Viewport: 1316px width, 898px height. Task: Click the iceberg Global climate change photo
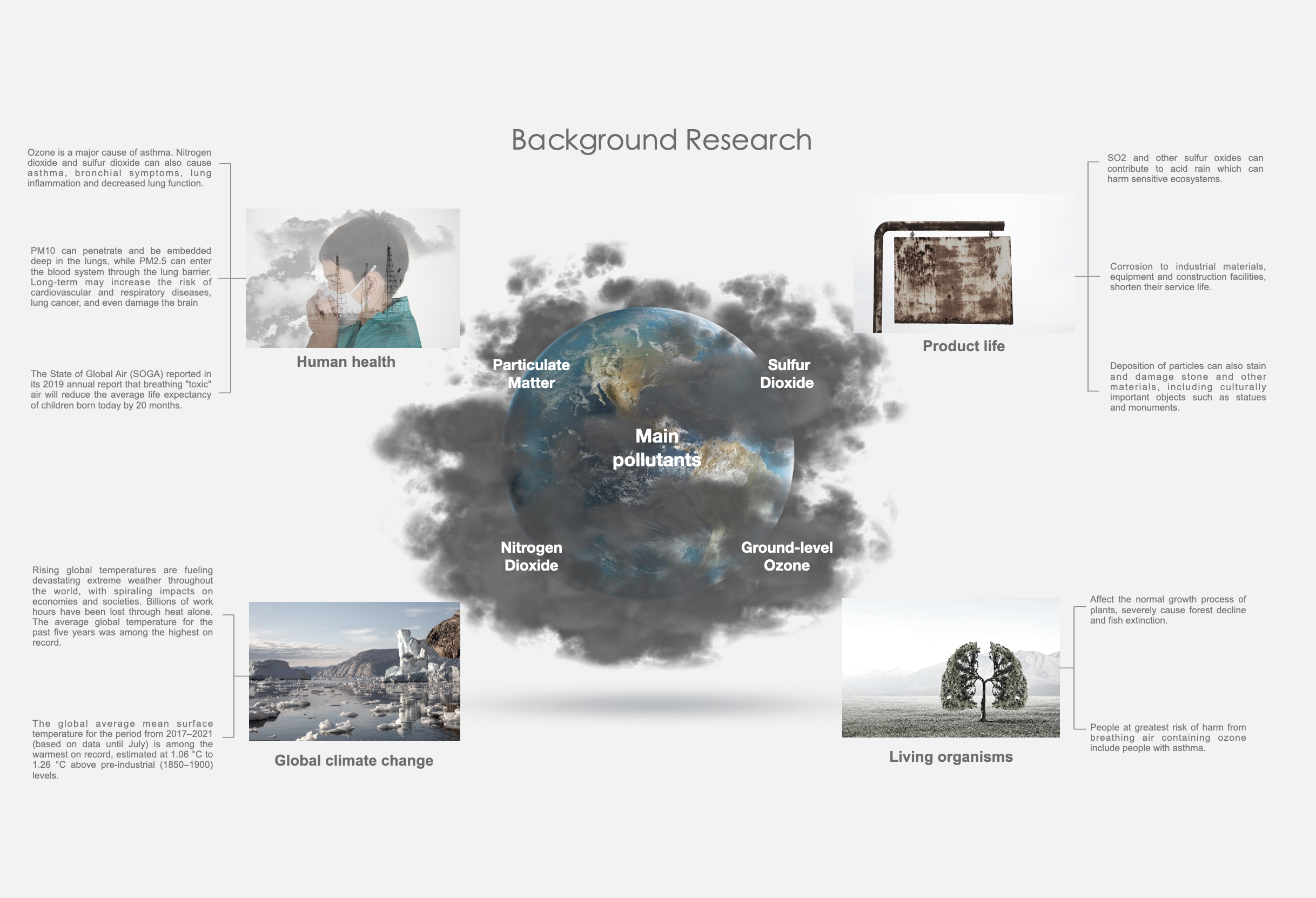[x=354, y=671]
